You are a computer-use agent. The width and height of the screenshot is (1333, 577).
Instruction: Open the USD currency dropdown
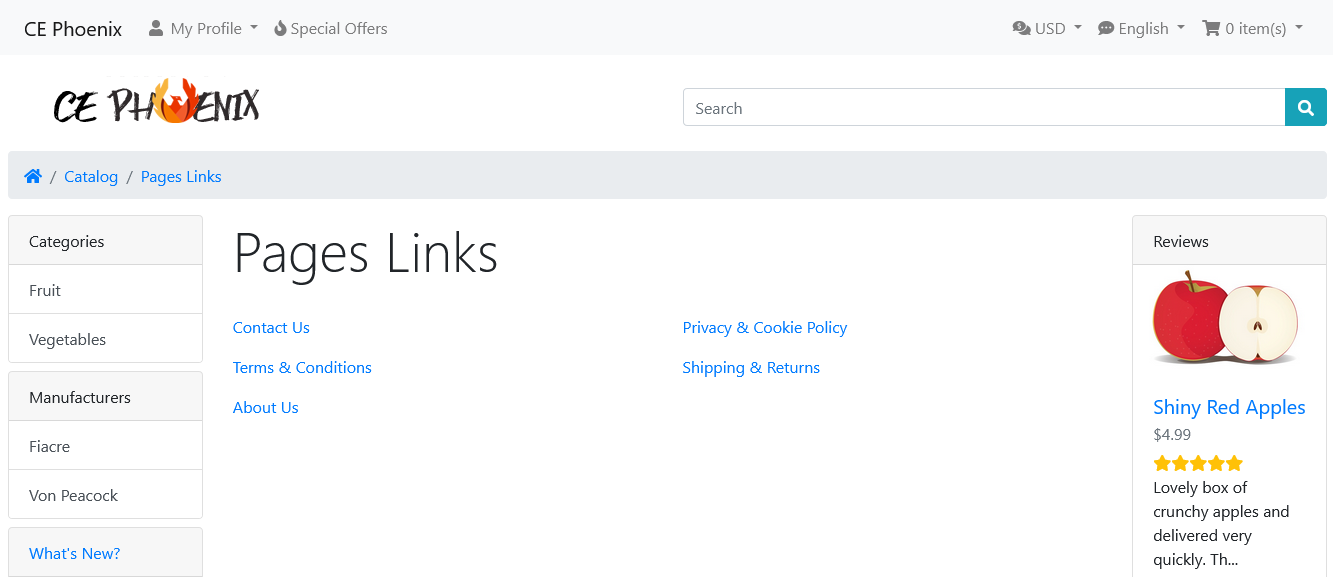(x=1047, y=28)
